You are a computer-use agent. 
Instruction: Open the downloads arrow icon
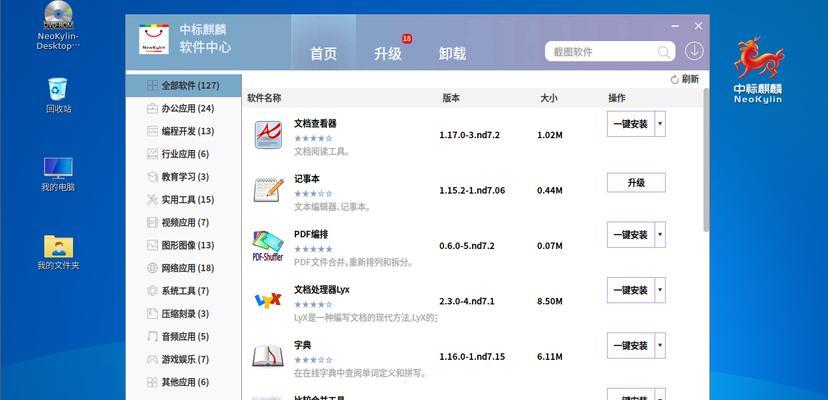pos(694,51)
